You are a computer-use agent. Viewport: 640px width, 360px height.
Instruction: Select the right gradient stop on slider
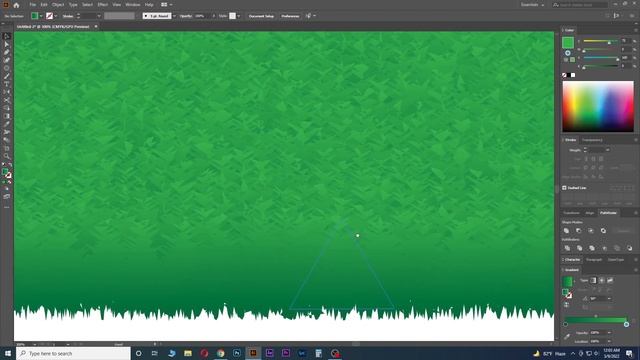tap(626, 324)
